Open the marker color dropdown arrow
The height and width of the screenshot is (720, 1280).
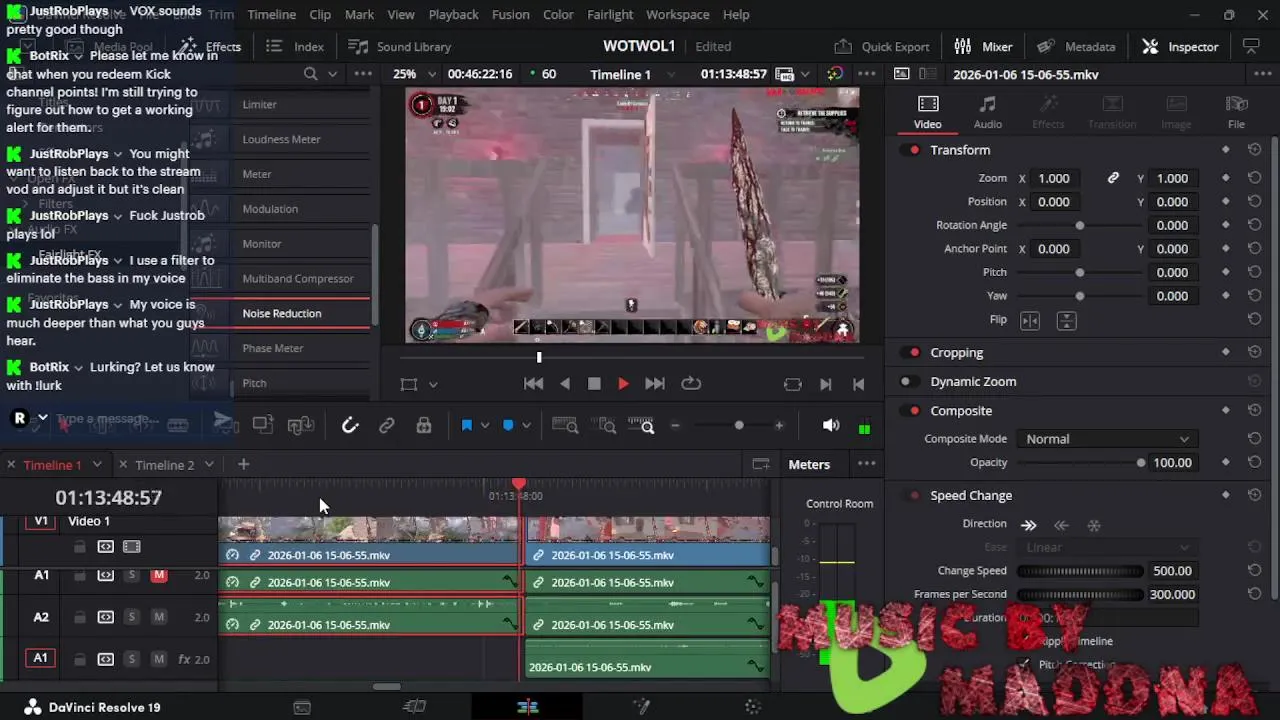(526, 425)
